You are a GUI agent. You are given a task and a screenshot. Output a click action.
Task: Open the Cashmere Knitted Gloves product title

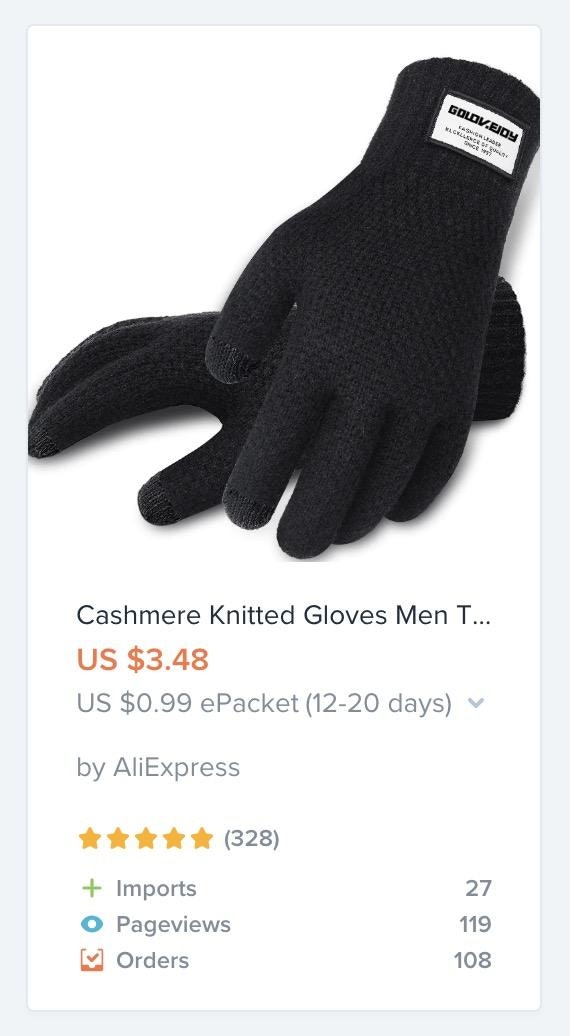pyautogui.click(x=283, y=616)
